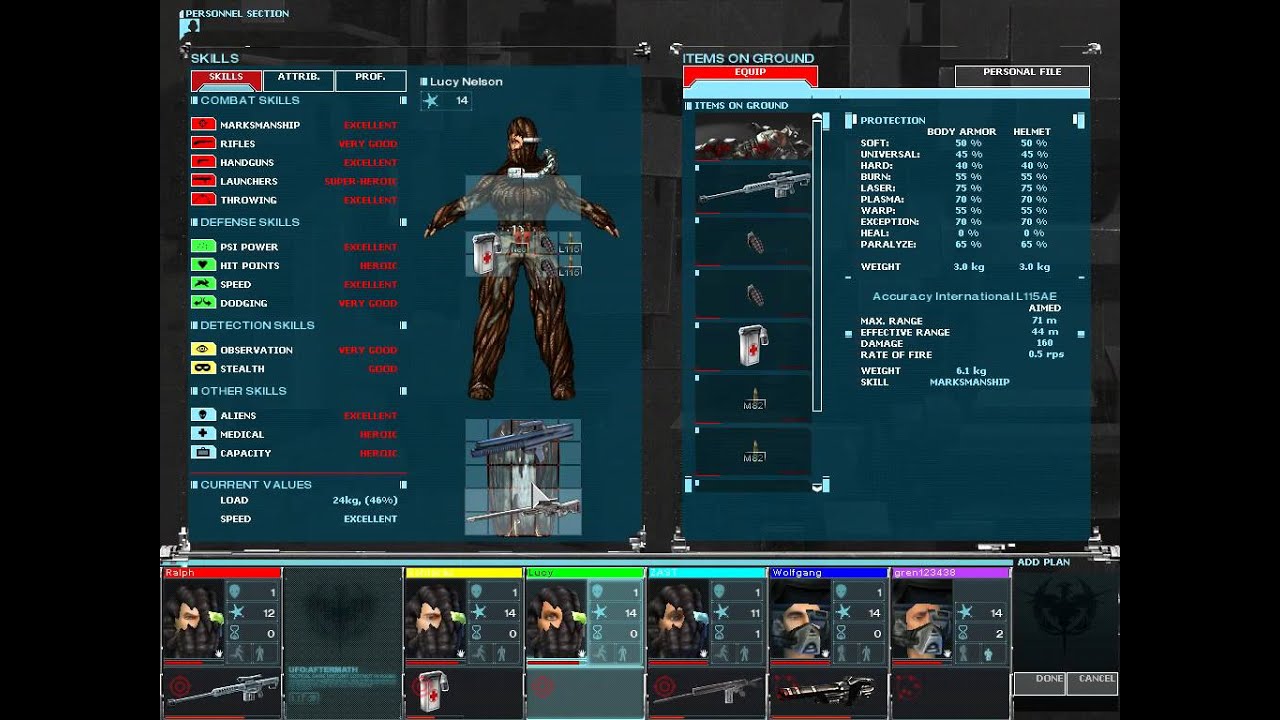
Task: Click the Load value 24kg, (46%)
Action: tap(364, 500)
